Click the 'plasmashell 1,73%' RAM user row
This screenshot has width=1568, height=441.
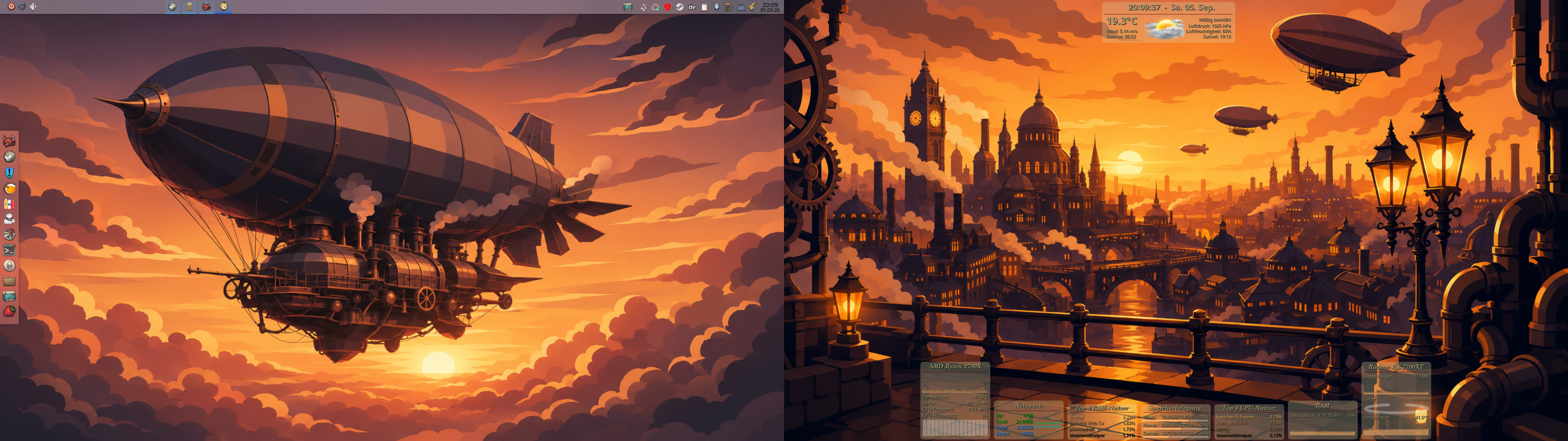1102,430
